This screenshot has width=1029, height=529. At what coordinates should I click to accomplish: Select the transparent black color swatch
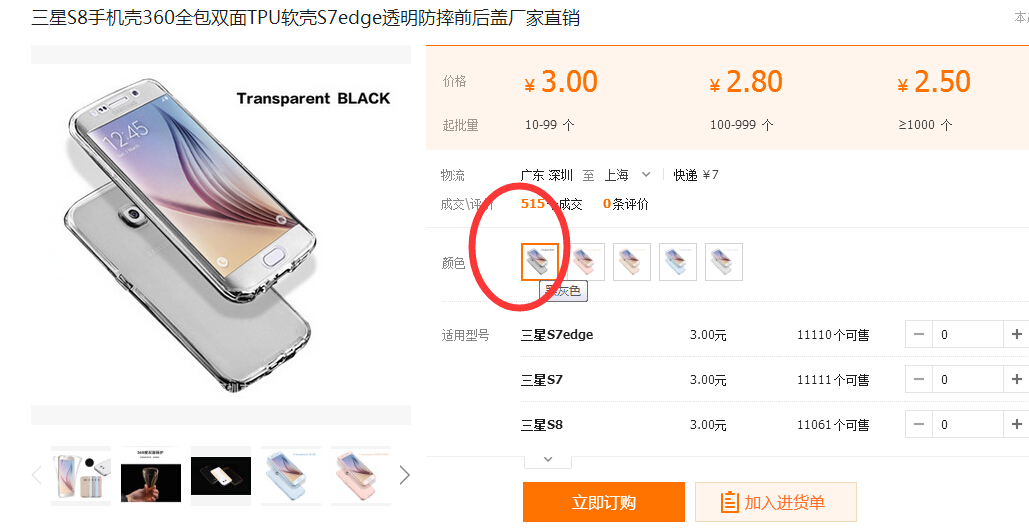[540, 262]
